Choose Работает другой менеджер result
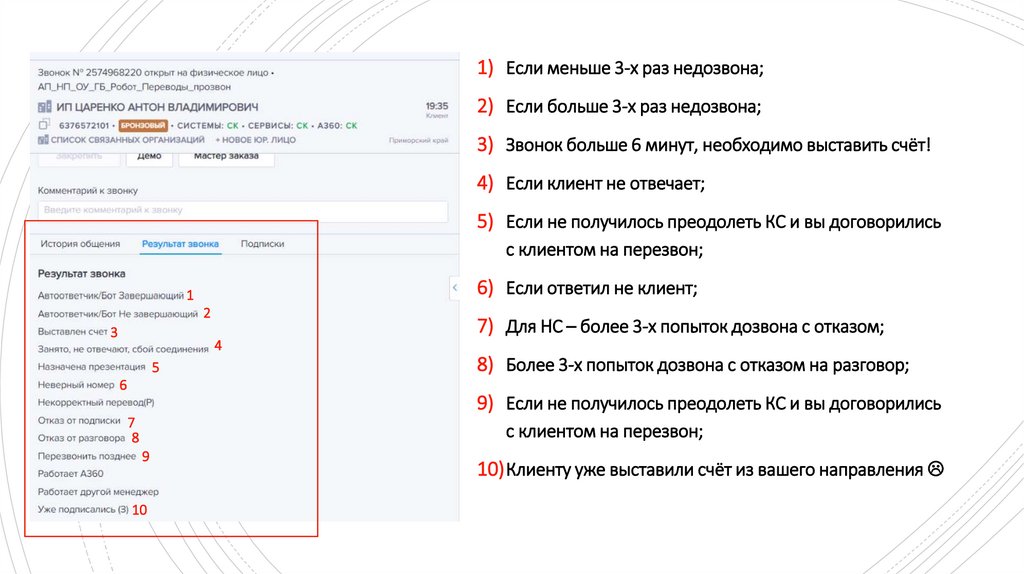Screen dimensions: 1024x574 (x=98, y=492)
